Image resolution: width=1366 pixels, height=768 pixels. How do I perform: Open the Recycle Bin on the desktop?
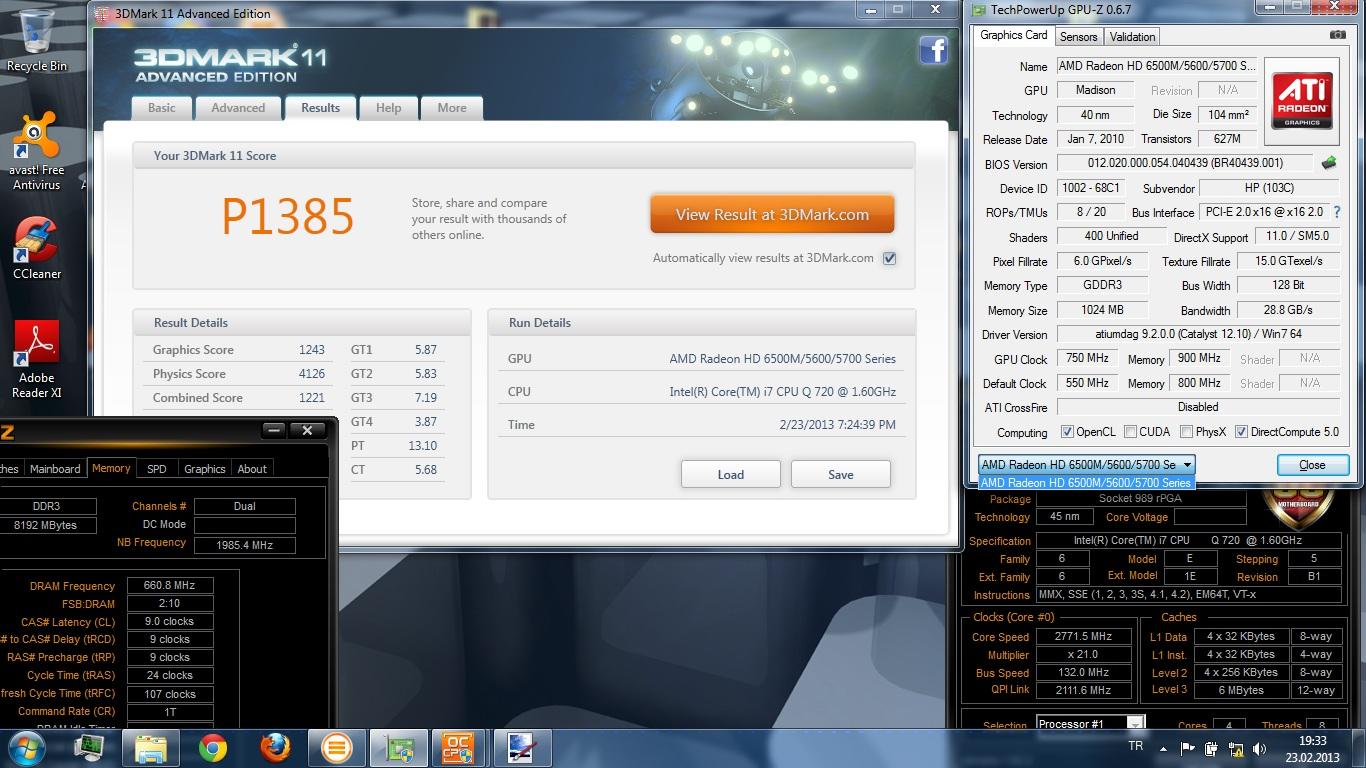[x=36, y=41]
